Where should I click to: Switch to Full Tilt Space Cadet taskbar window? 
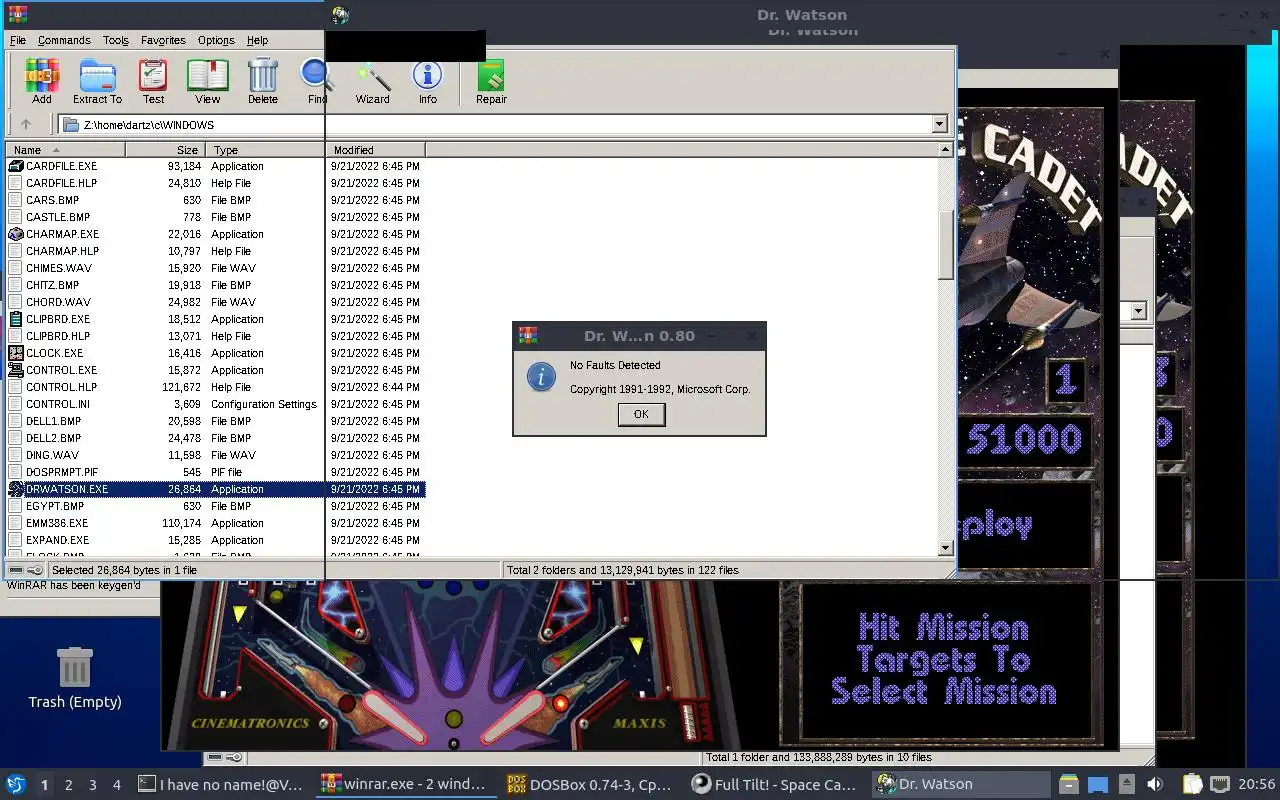point(775,785)
